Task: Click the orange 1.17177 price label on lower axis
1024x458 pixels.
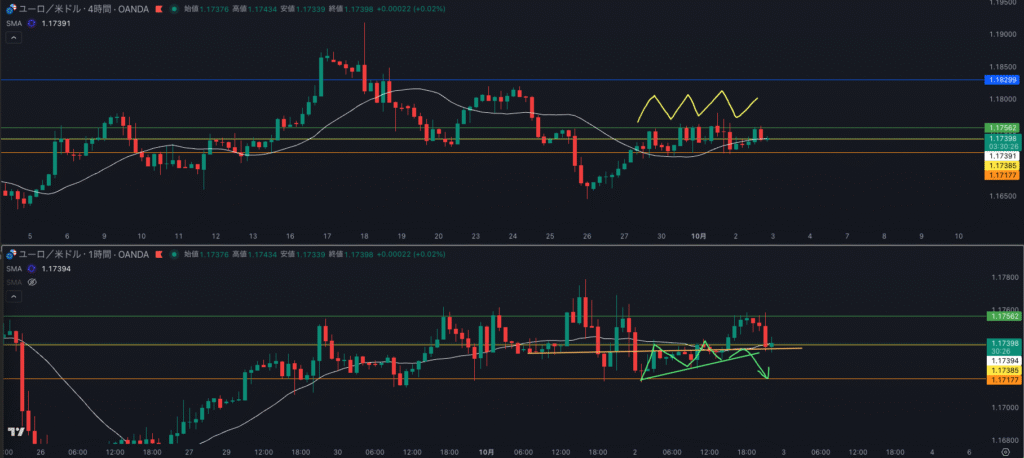Action: 1001,379
